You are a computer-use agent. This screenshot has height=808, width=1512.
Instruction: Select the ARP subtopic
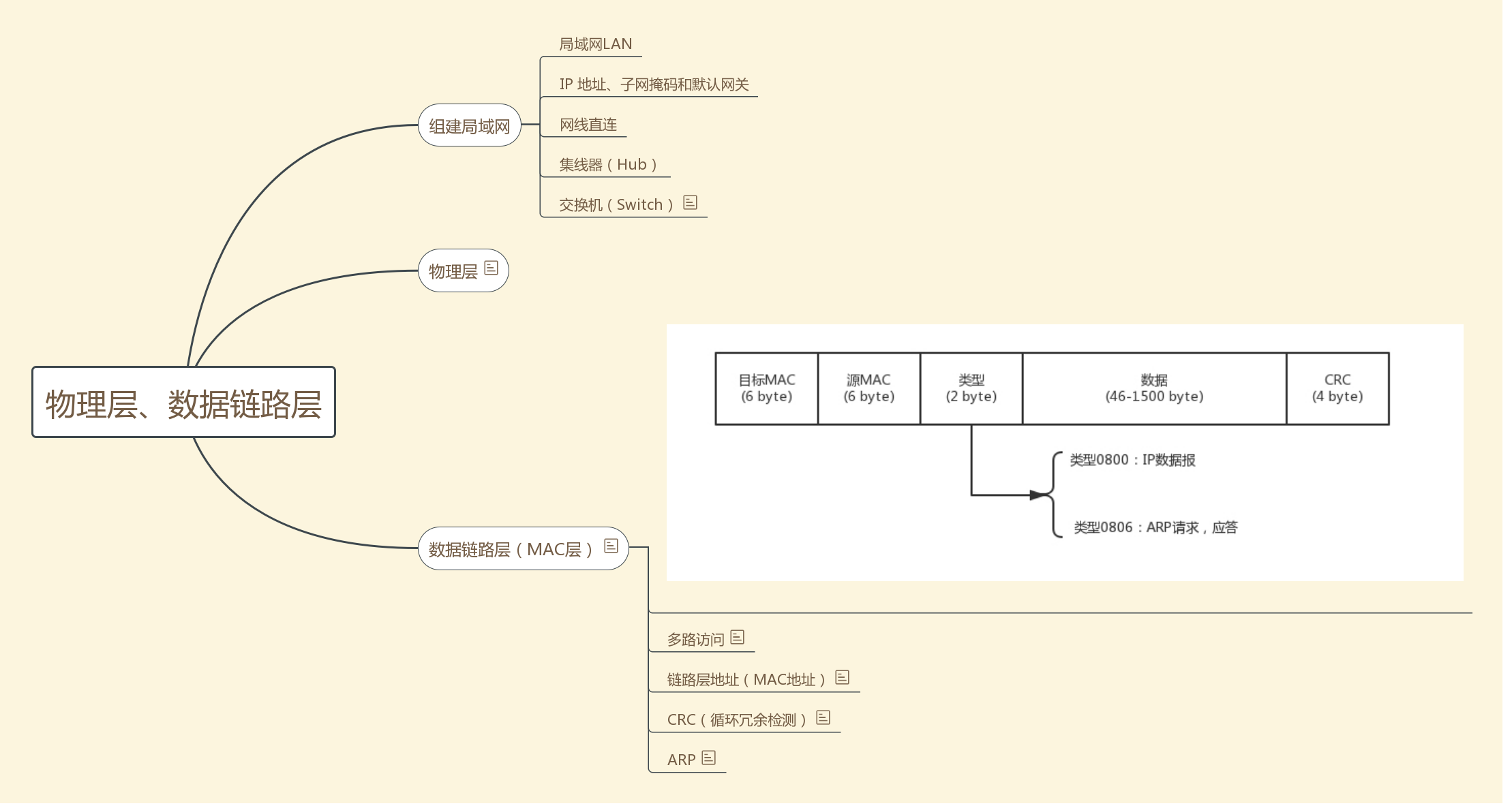[681, 760]
